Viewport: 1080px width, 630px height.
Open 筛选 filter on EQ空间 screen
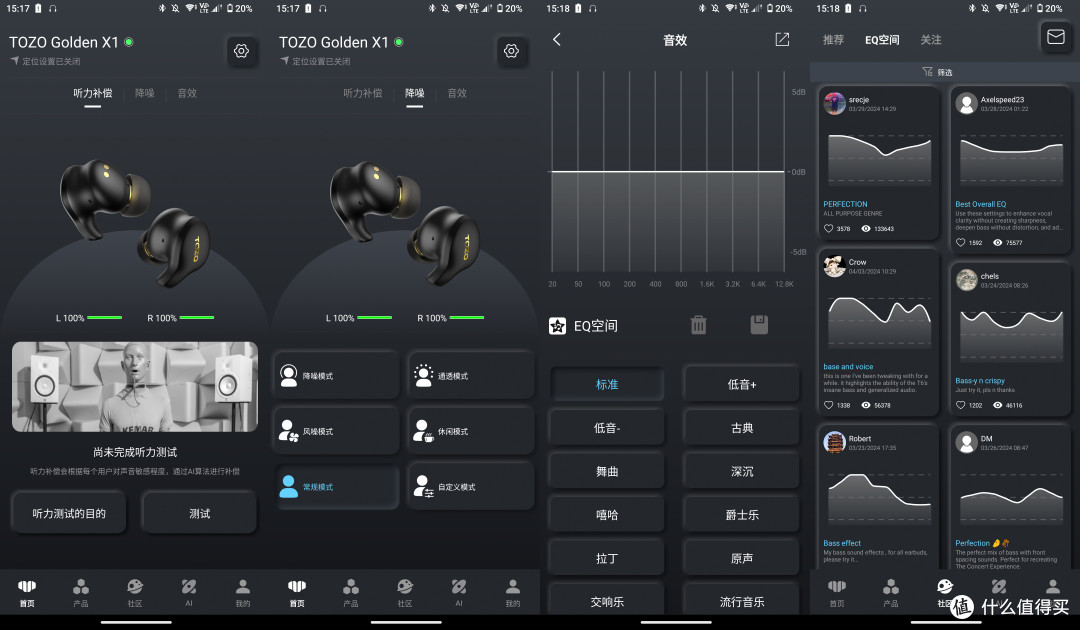pos(937,72)
